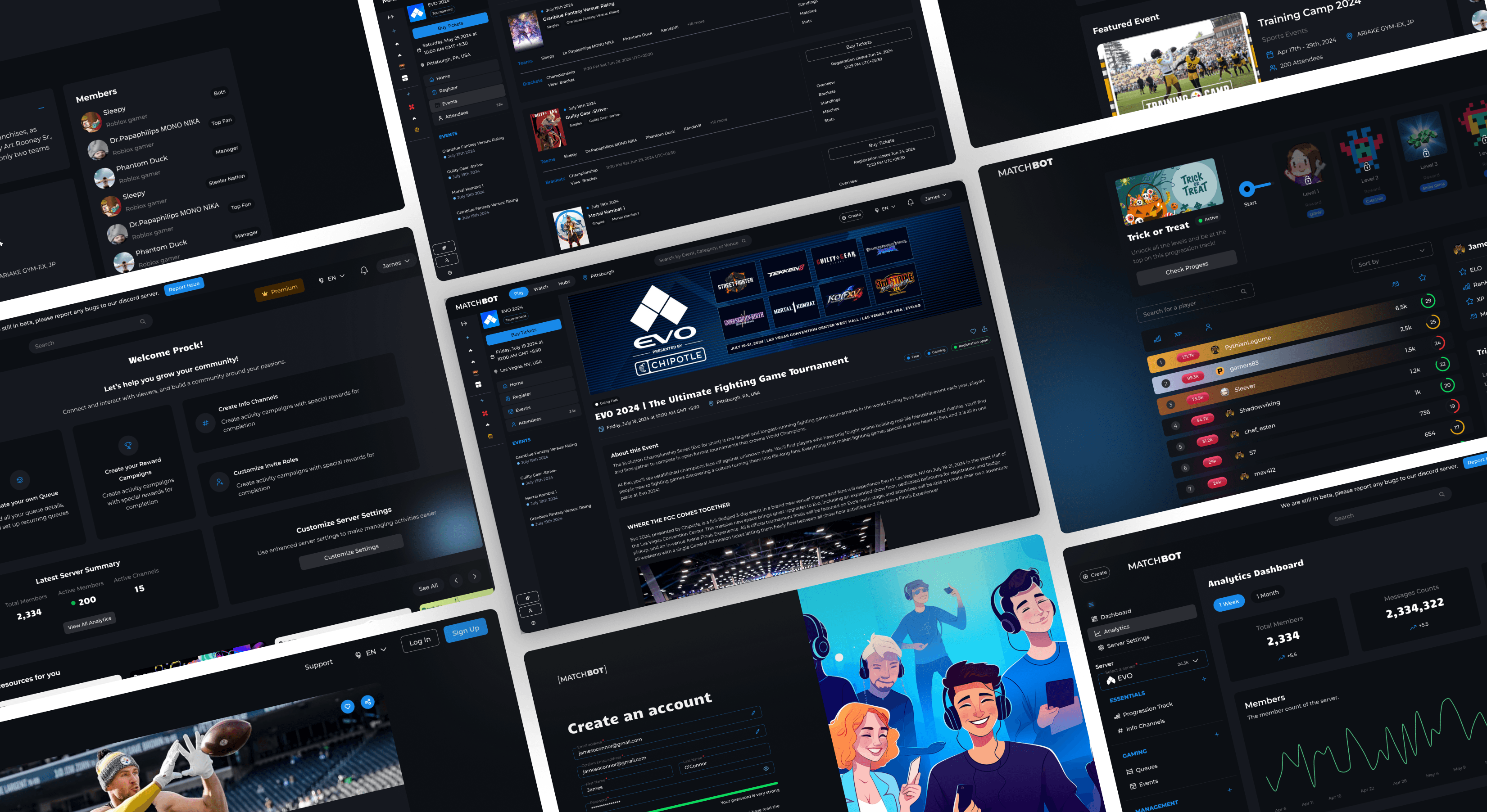Select the 1 Week range toggle
The image size is (1487, 812).
click(1229, 603)
